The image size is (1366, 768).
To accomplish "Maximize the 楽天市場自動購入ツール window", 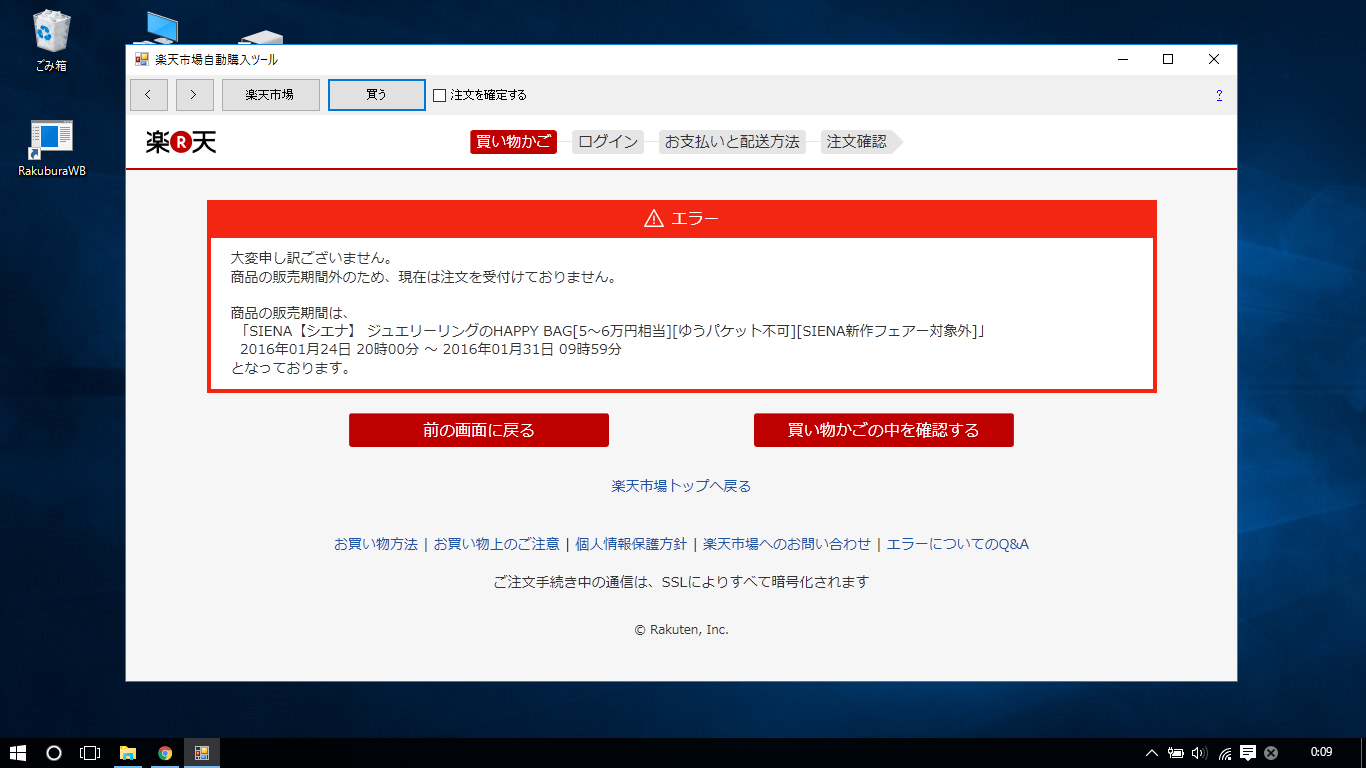I will tap(1168, 59).
